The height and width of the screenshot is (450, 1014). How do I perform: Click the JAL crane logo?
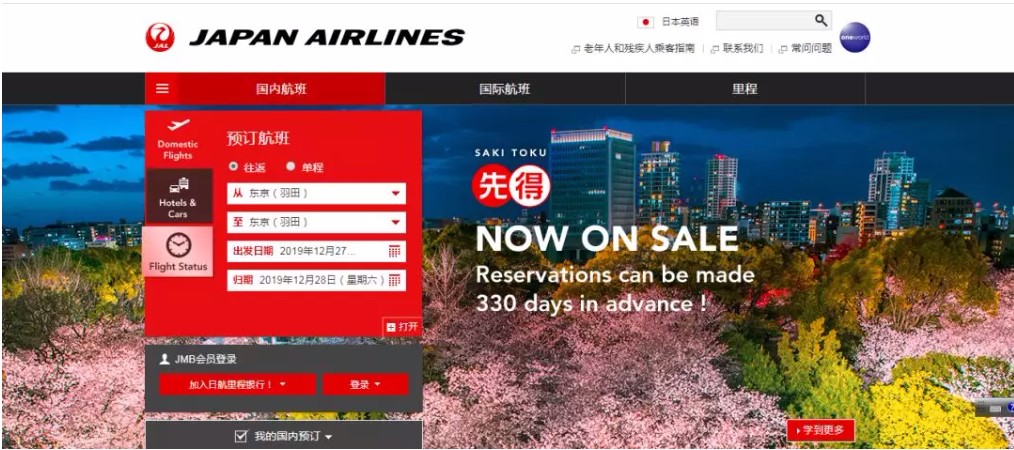pos(160,38)
